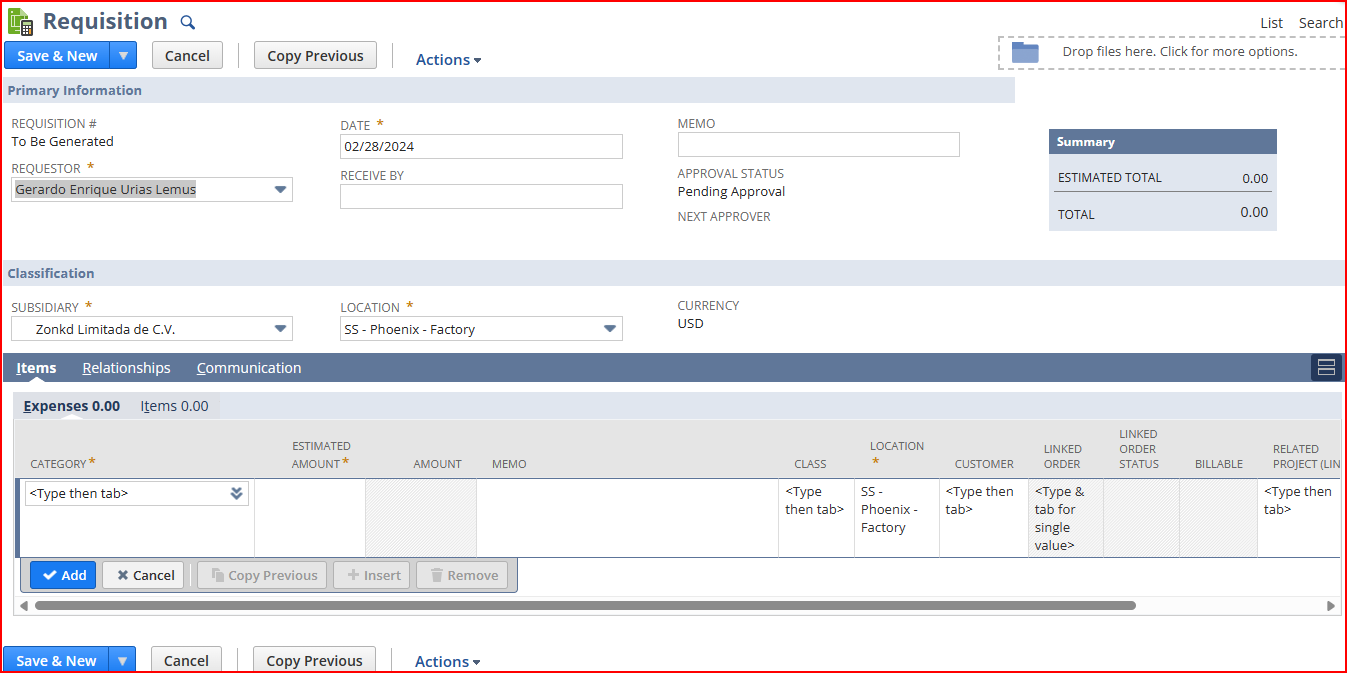Click bottom Cancel button
This screenshot has height=673, width=1347.
(x=186, y=660)
